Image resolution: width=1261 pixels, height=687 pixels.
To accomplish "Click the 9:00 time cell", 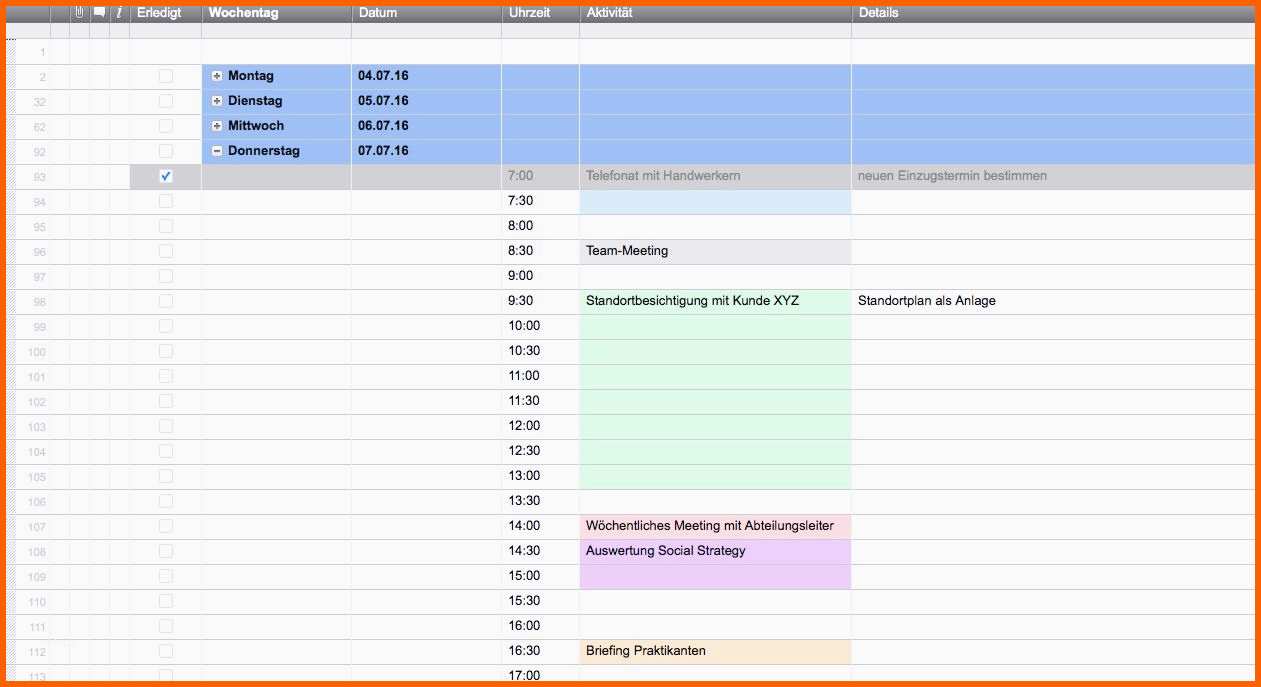I will point(541,276).
